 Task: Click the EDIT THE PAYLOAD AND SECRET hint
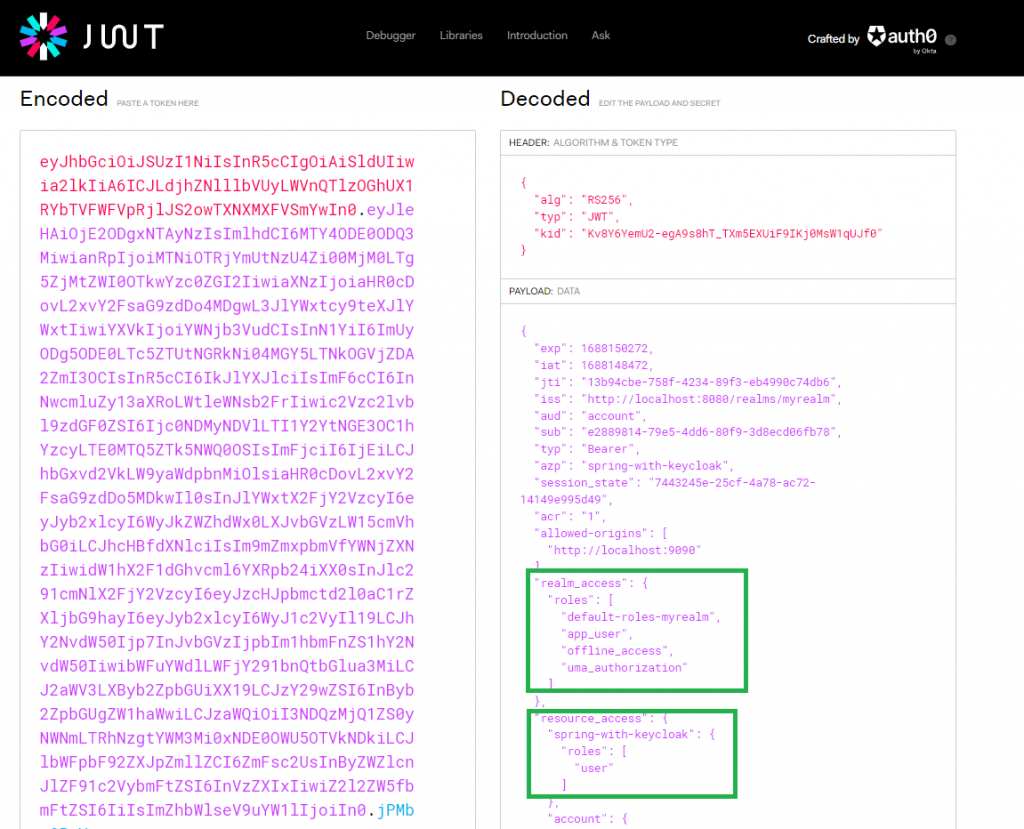[x=660, y=103]
